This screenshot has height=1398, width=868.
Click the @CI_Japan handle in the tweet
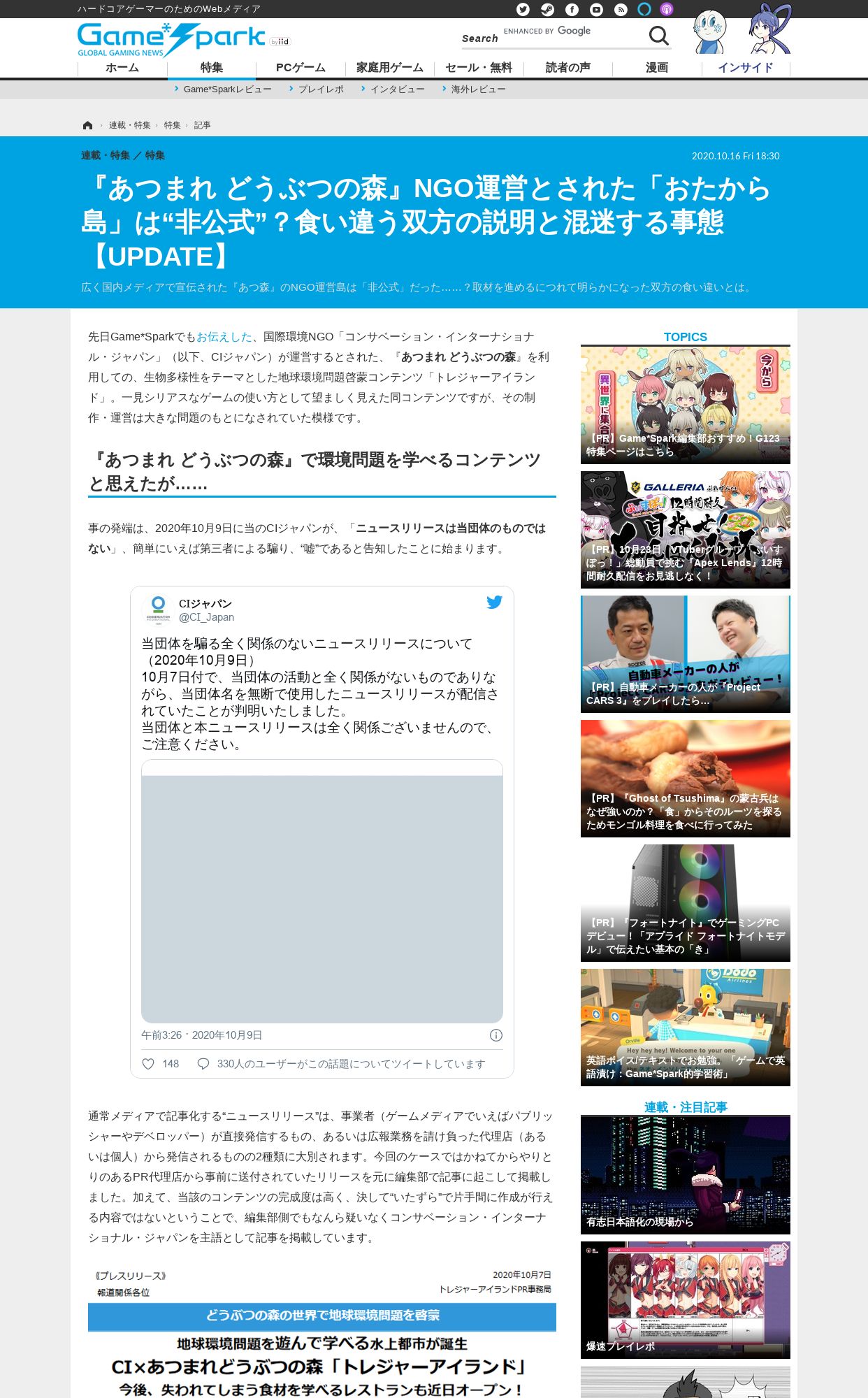point(206,617)
